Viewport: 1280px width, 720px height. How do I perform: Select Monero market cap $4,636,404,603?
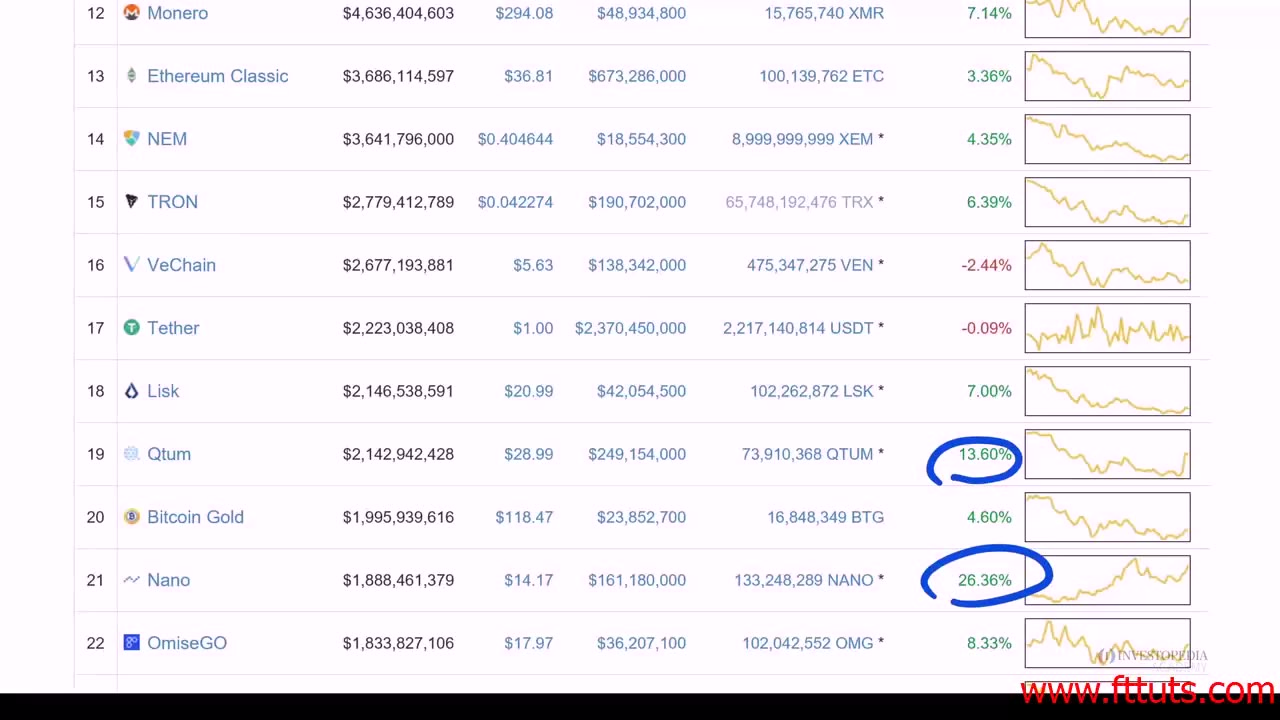(398, 13)
